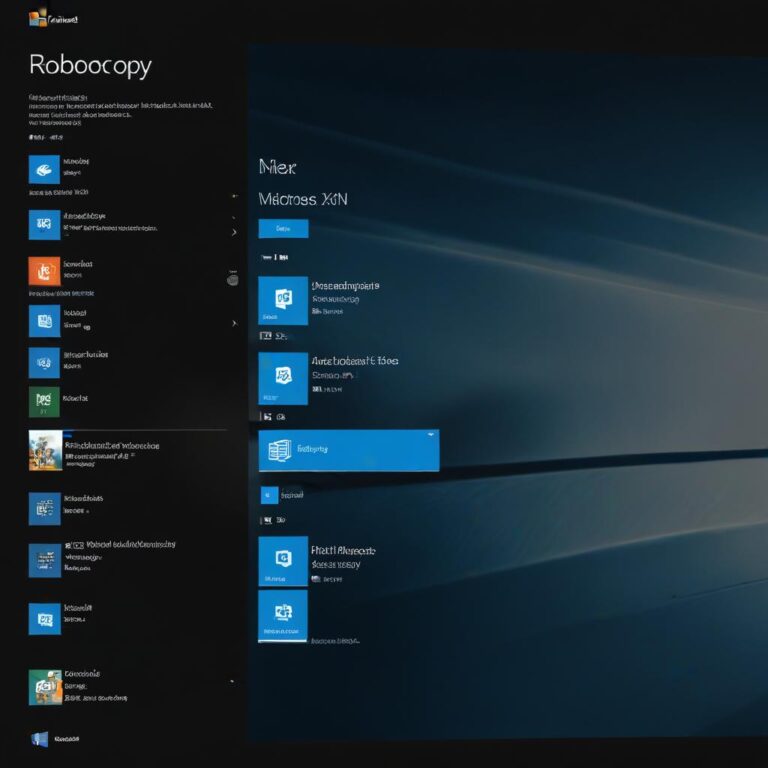
Task: Click the description text link under the Robocopy title
Action: coord(120,104)
